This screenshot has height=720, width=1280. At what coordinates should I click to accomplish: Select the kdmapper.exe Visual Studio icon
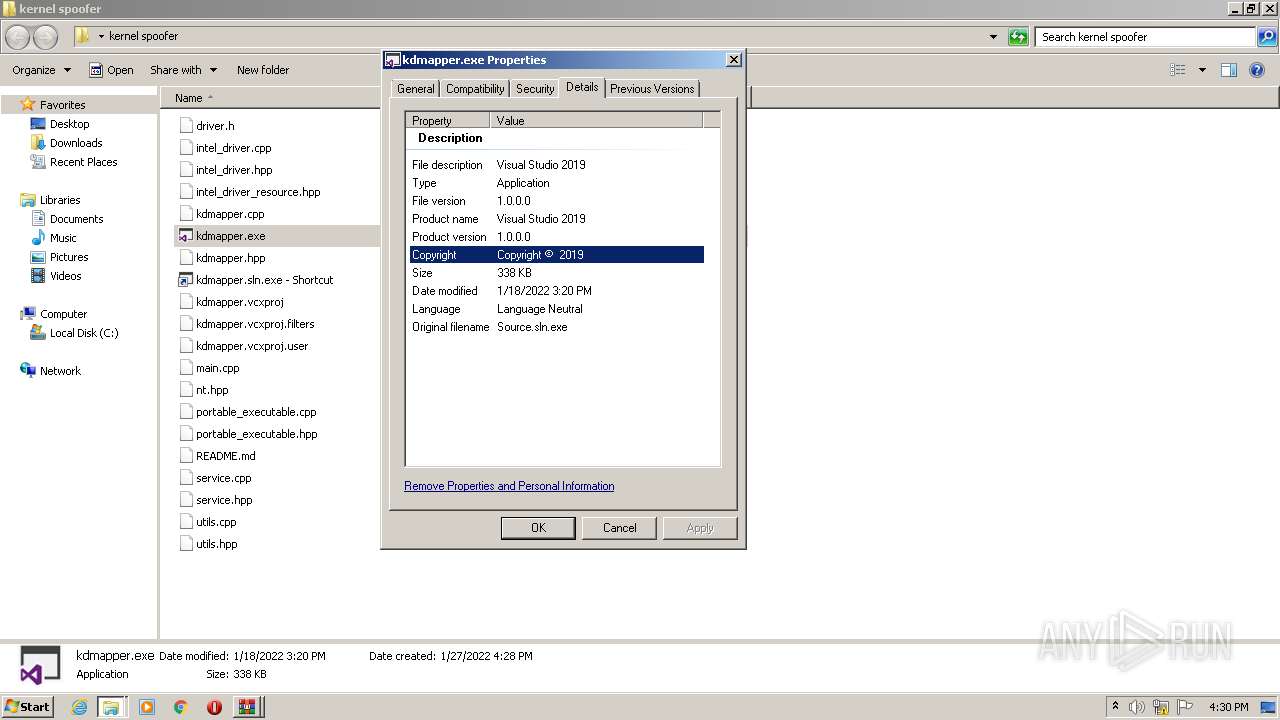(x=185, y=236)
